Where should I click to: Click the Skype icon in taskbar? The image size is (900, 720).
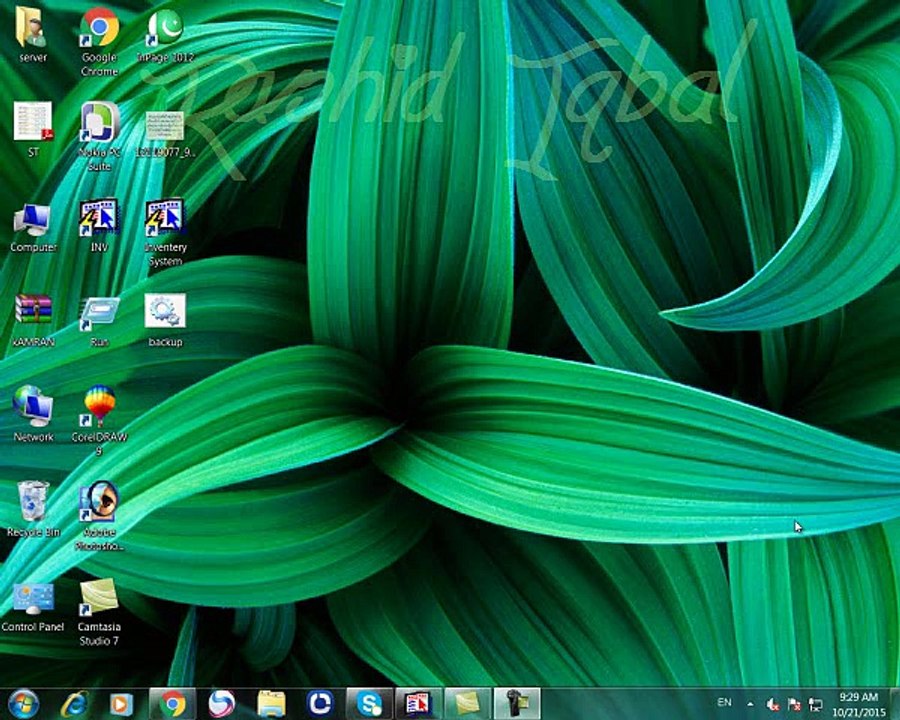click(369, 703)
